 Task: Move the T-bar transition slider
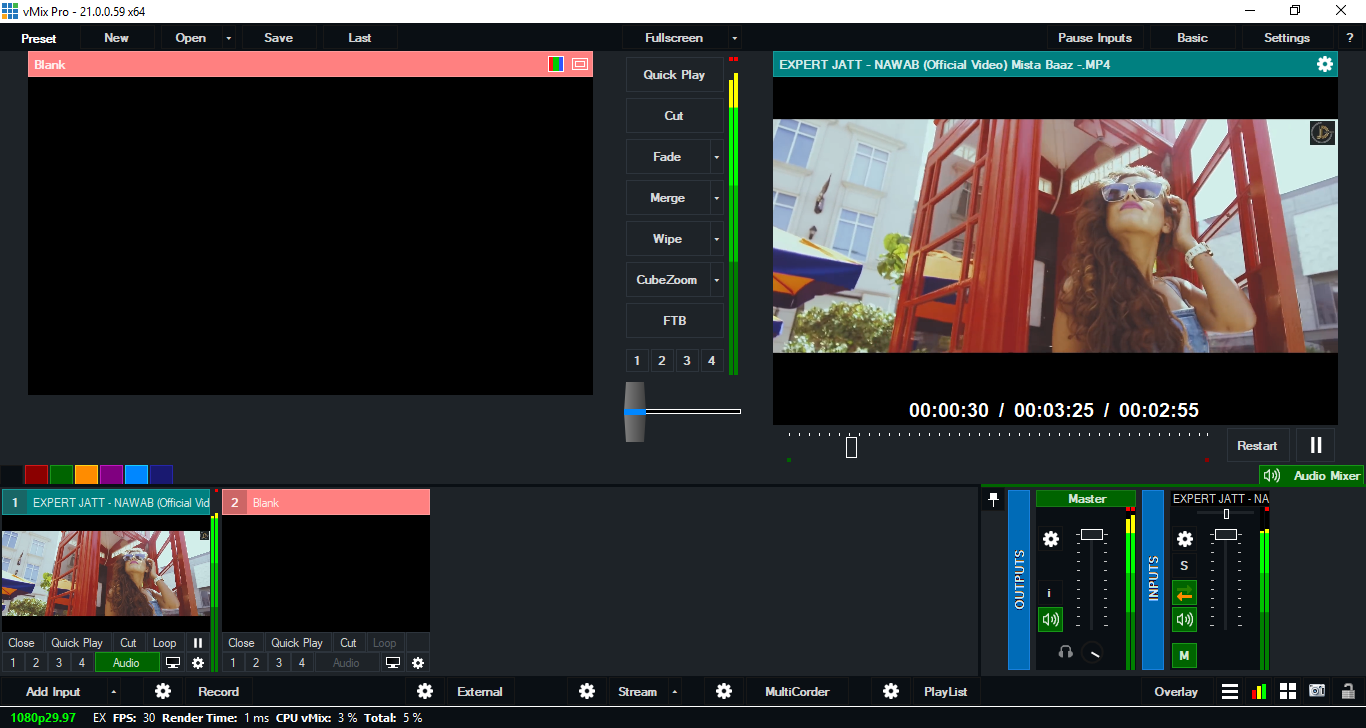[633, 411]
